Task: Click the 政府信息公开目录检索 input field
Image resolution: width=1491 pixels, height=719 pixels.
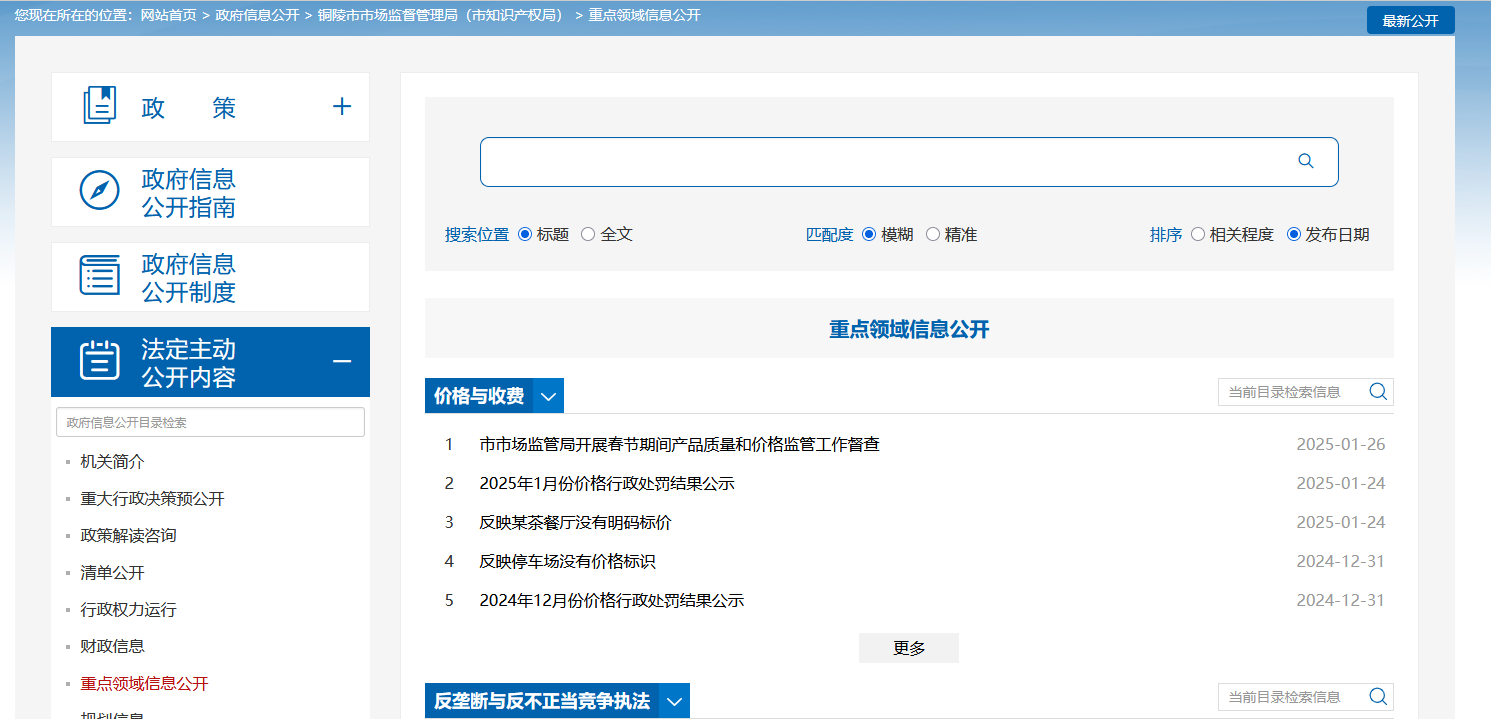Action: (210, 422)
